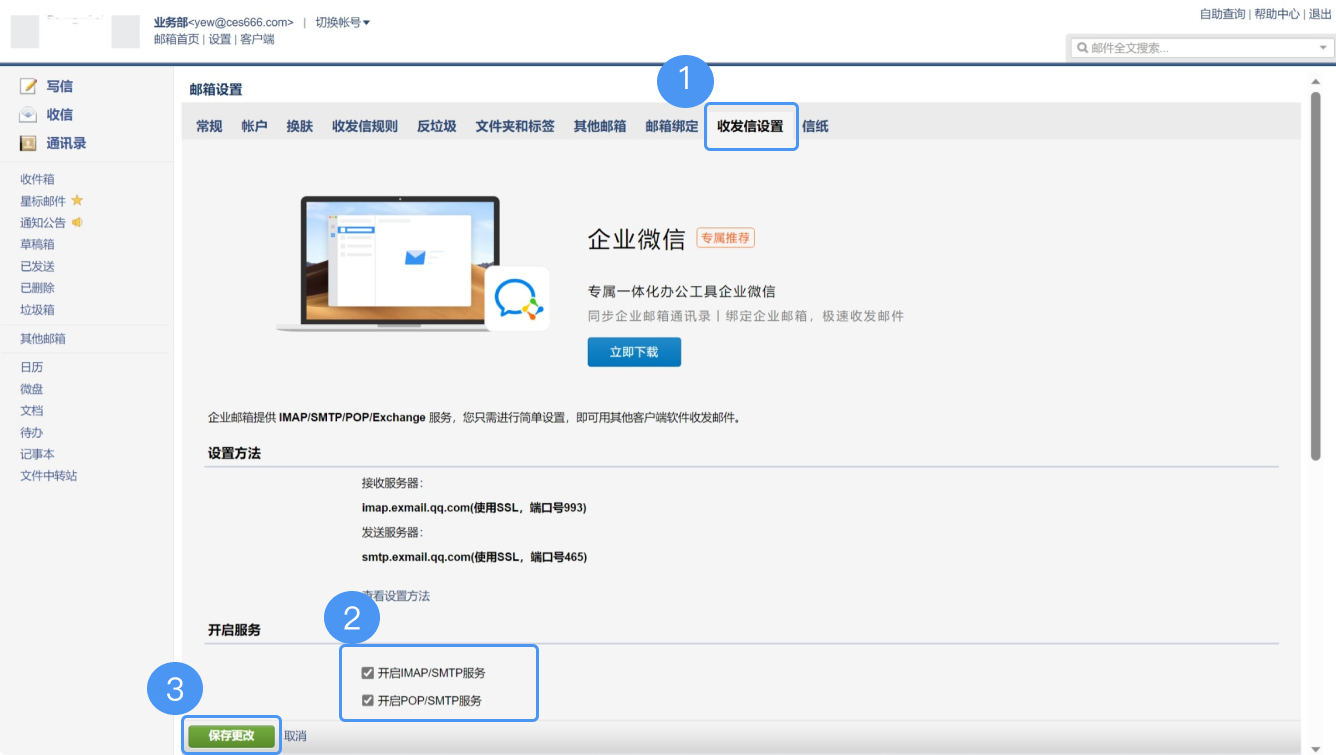Click the smtp.exmail.qq.com server text
1336x755 pixels.
coord(474,557)
